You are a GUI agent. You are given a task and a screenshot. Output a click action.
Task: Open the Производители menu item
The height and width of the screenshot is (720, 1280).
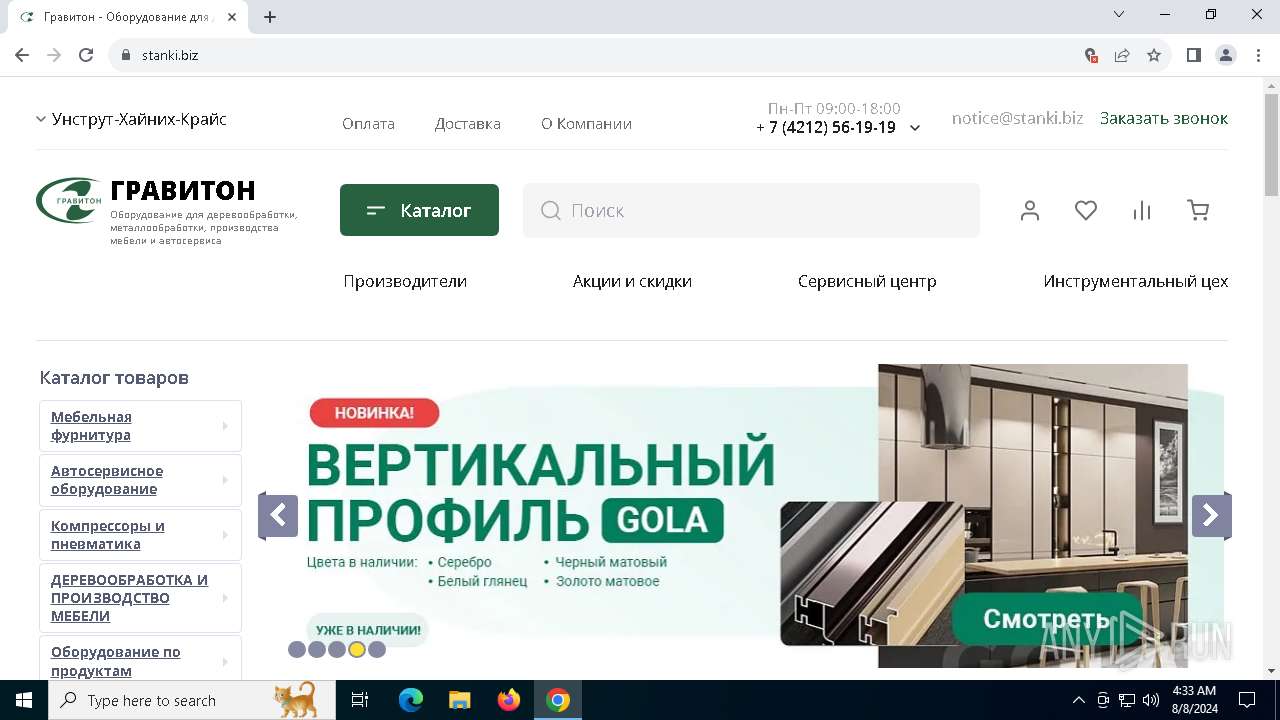click(405, 281)
